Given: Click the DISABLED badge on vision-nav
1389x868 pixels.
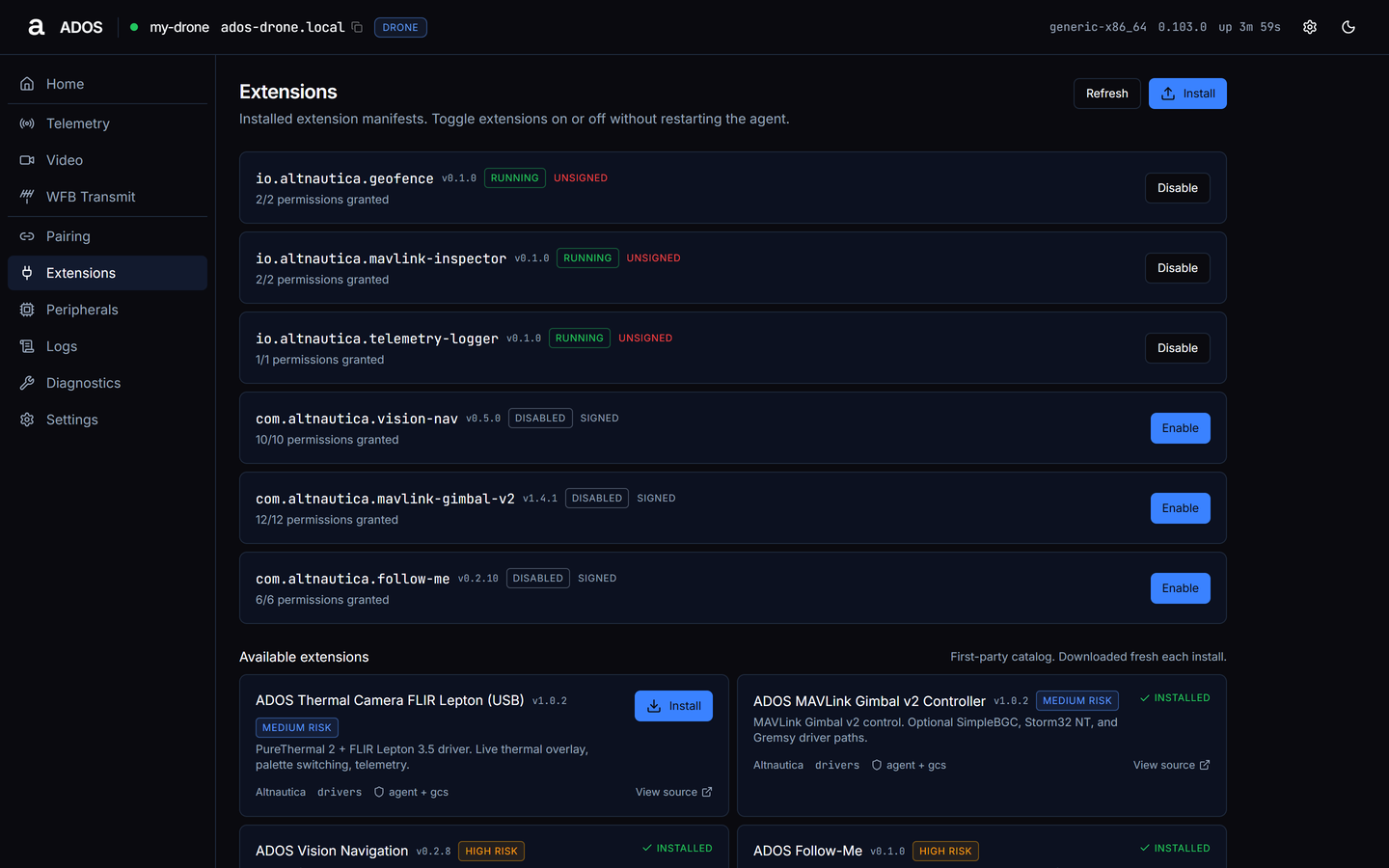Looking at the screenshot, I should pyautogui.click(x=540, y=419).
